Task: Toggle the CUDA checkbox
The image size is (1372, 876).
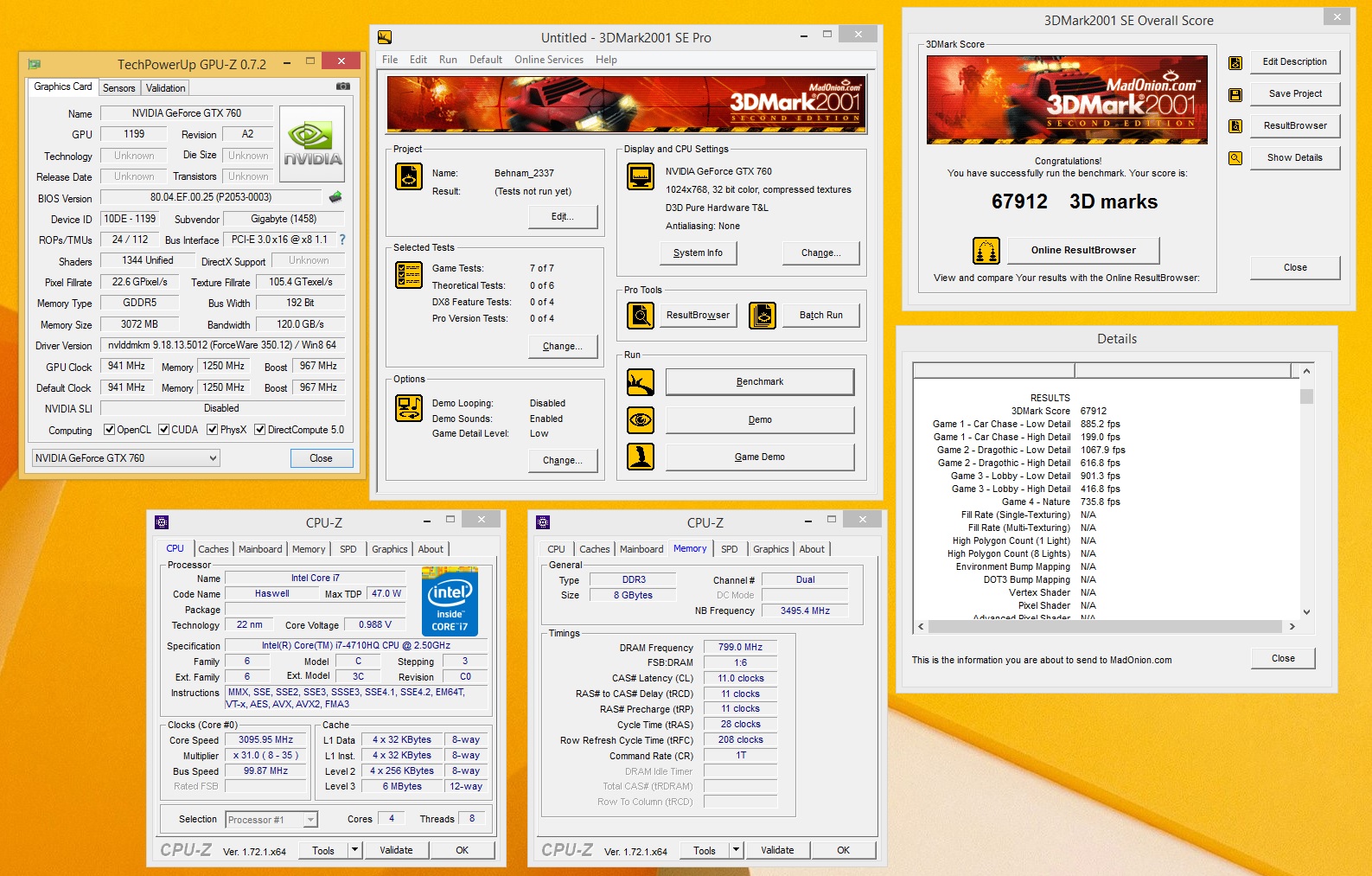Action: tap(163, 430)
